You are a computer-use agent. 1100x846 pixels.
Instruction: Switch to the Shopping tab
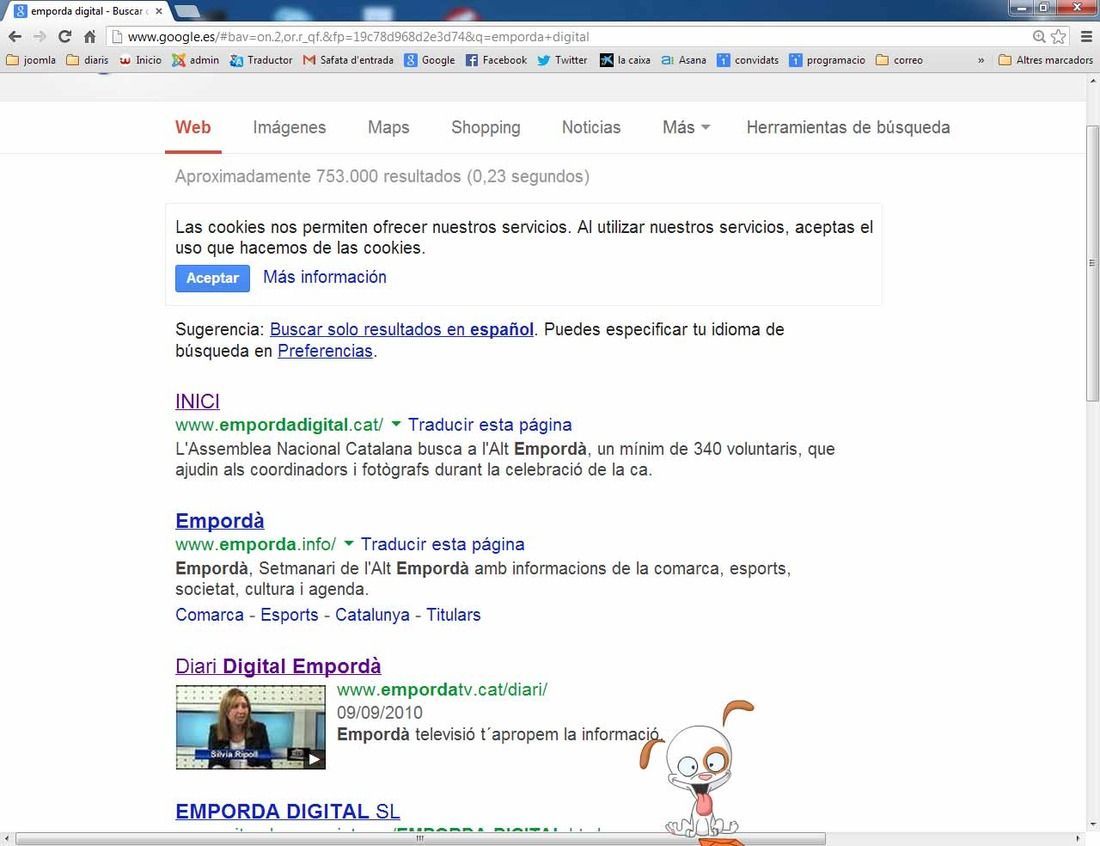point(485,127)
